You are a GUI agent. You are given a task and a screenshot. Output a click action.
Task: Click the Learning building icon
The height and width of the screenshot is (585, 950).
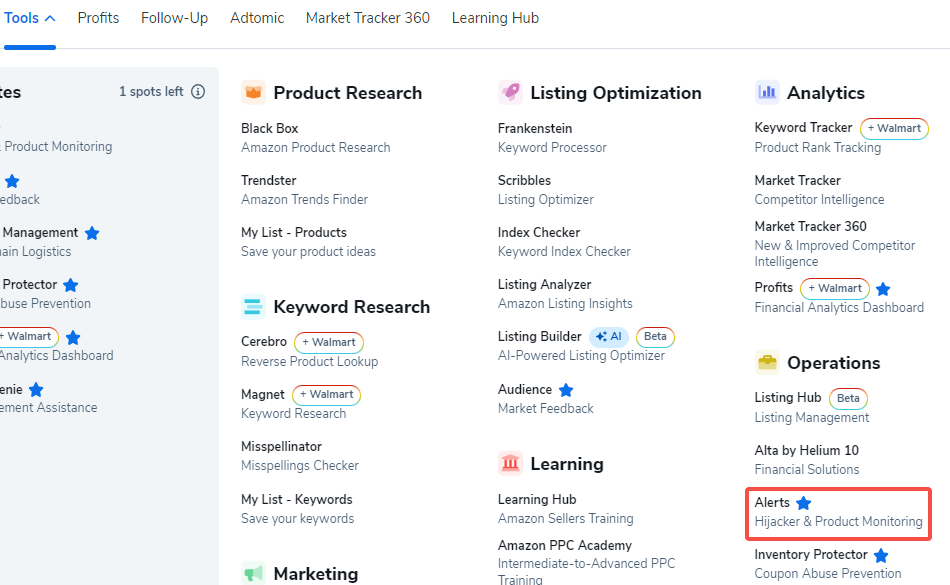510,464
